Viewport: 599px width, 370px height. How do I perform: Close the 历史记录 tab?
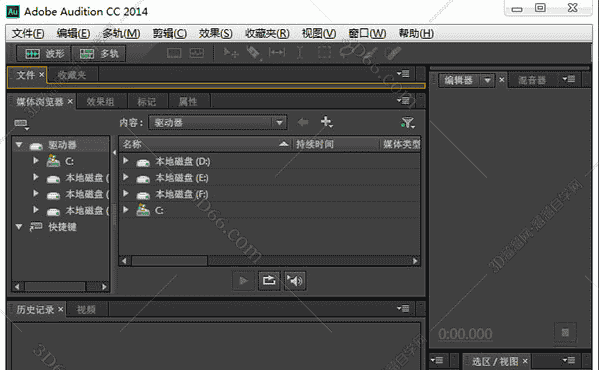click(60, 309)
